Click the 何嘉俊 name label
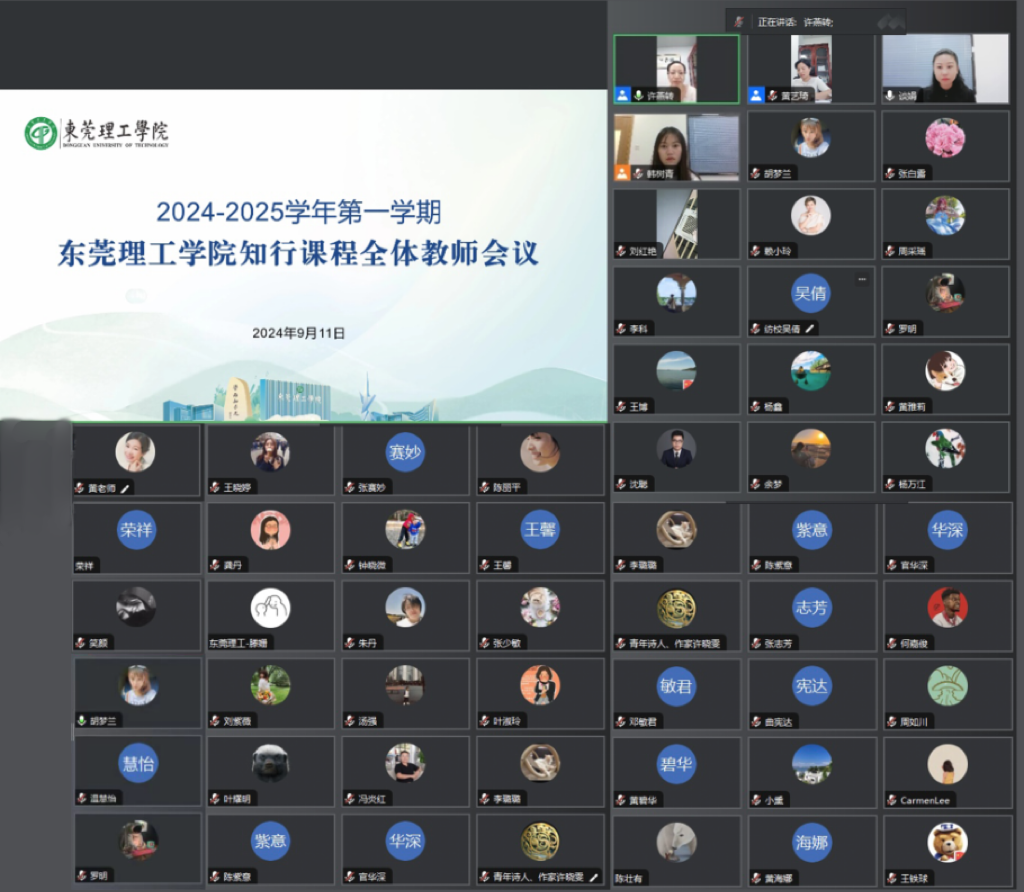1024x892 pixels. point(914,644)
